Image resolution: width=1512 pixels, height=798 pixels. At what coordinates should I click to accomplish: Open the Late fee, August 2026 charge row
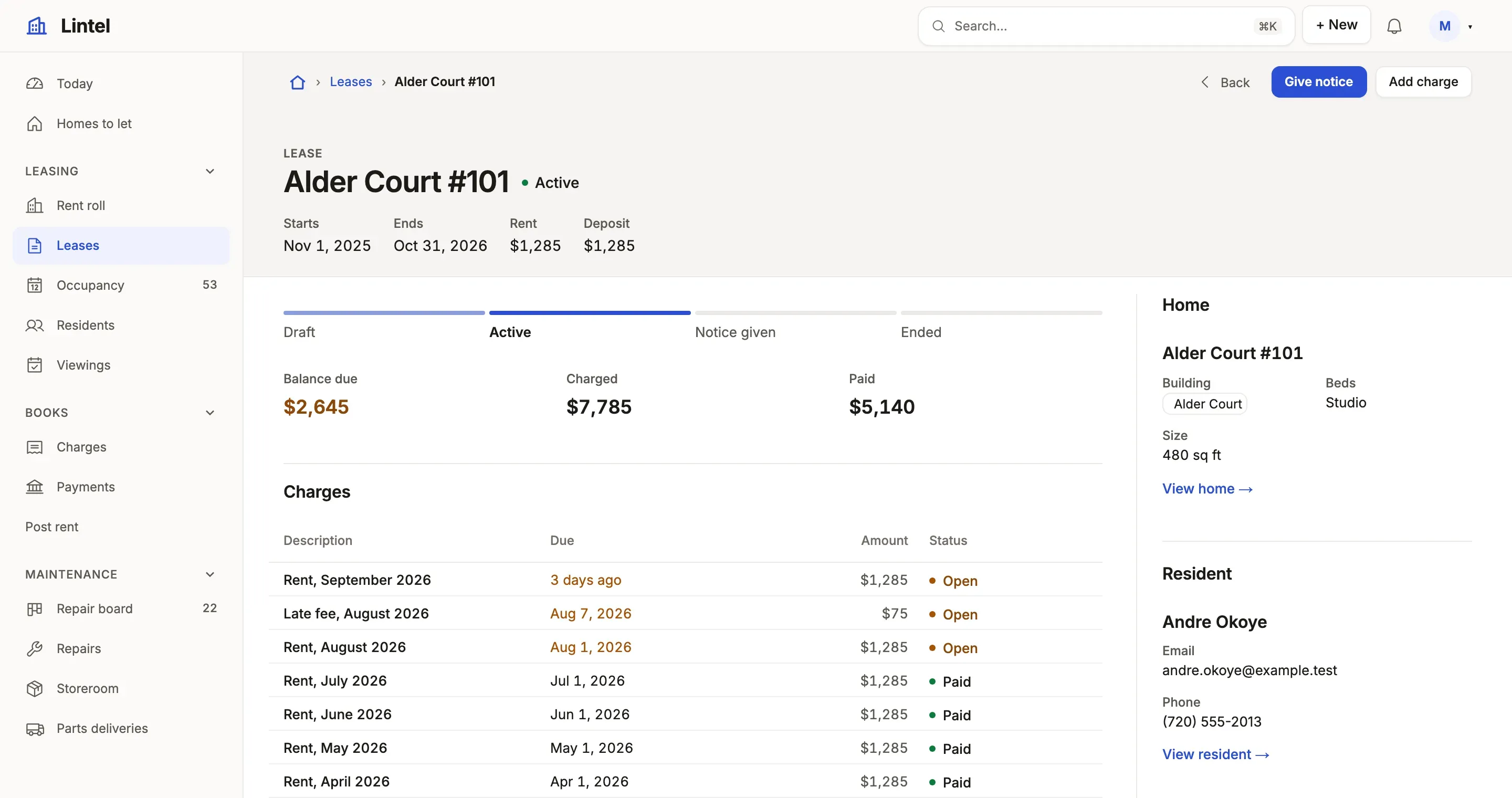685,613
